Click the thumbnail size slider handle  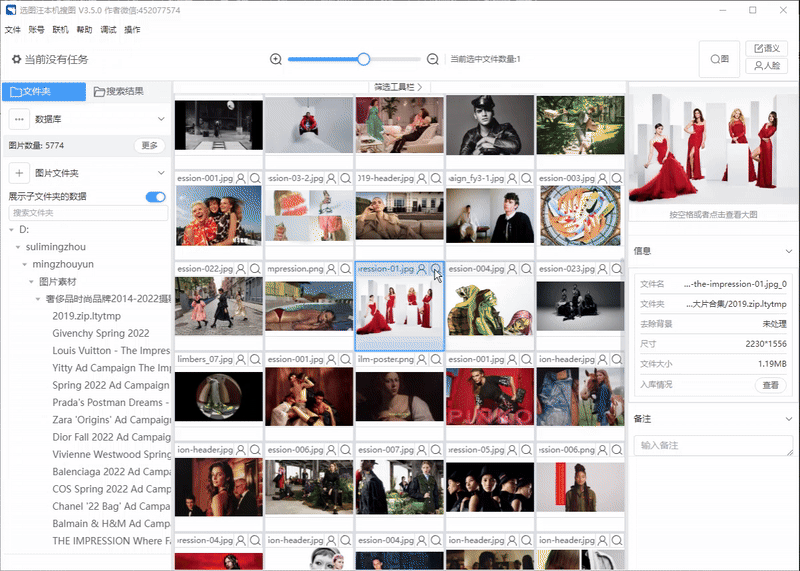pos(364,59)
